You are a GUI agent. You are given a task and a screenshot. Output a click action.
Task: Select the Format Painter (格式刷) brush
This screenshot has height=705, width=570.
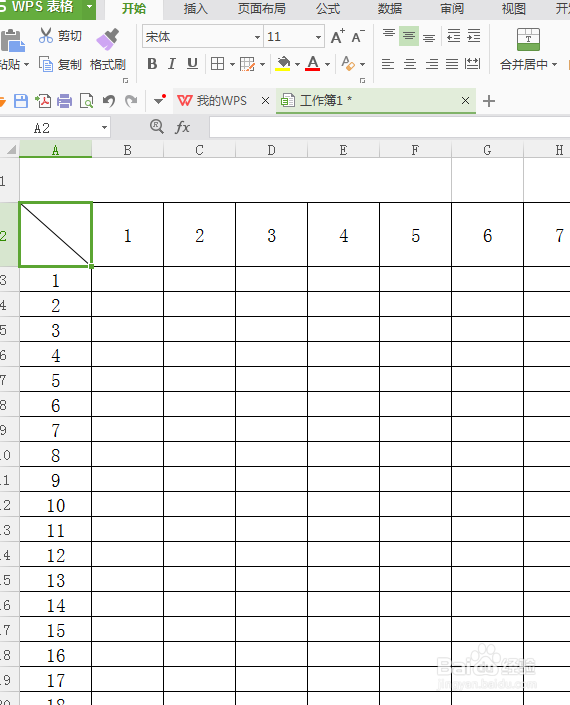pos(107,40)
